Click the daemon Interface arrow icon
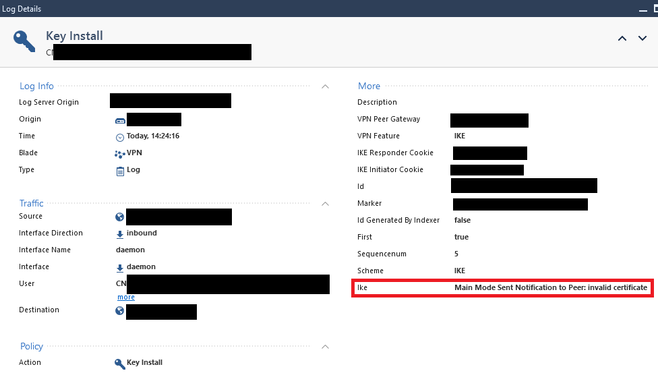The width and height of the screenshot is (658, 386). pos(120,268)
